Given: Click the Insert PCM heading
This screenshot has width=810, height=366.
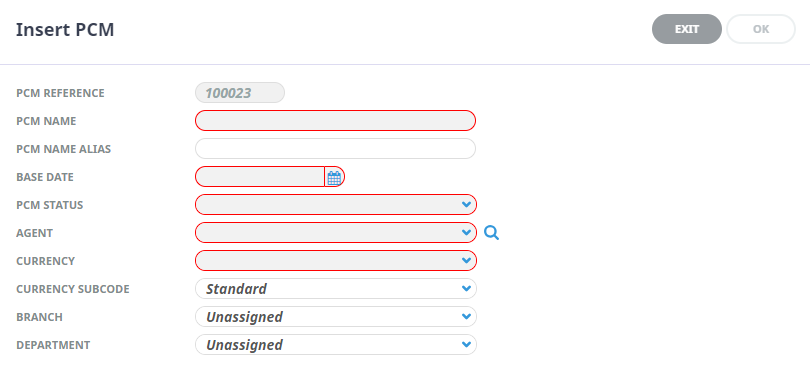Looking at the screenshot, I should tap(65, 30).
